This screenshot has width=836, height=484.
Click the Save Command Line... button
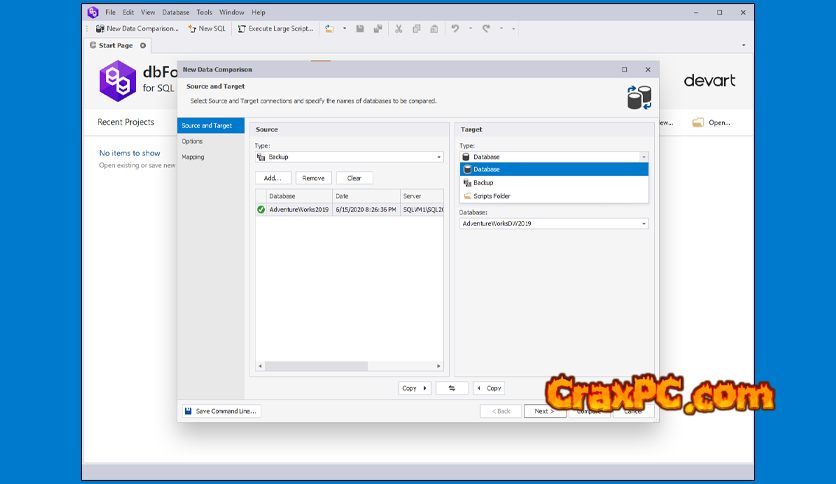pos(220,411)
